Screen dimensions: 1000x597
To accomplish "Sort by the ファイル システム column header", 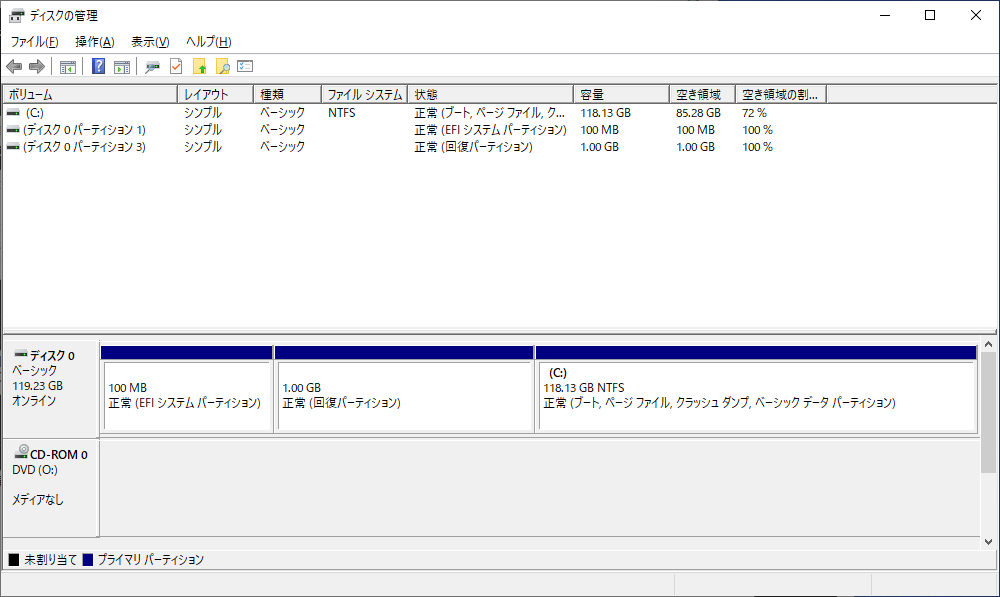I will pos(365,94).
